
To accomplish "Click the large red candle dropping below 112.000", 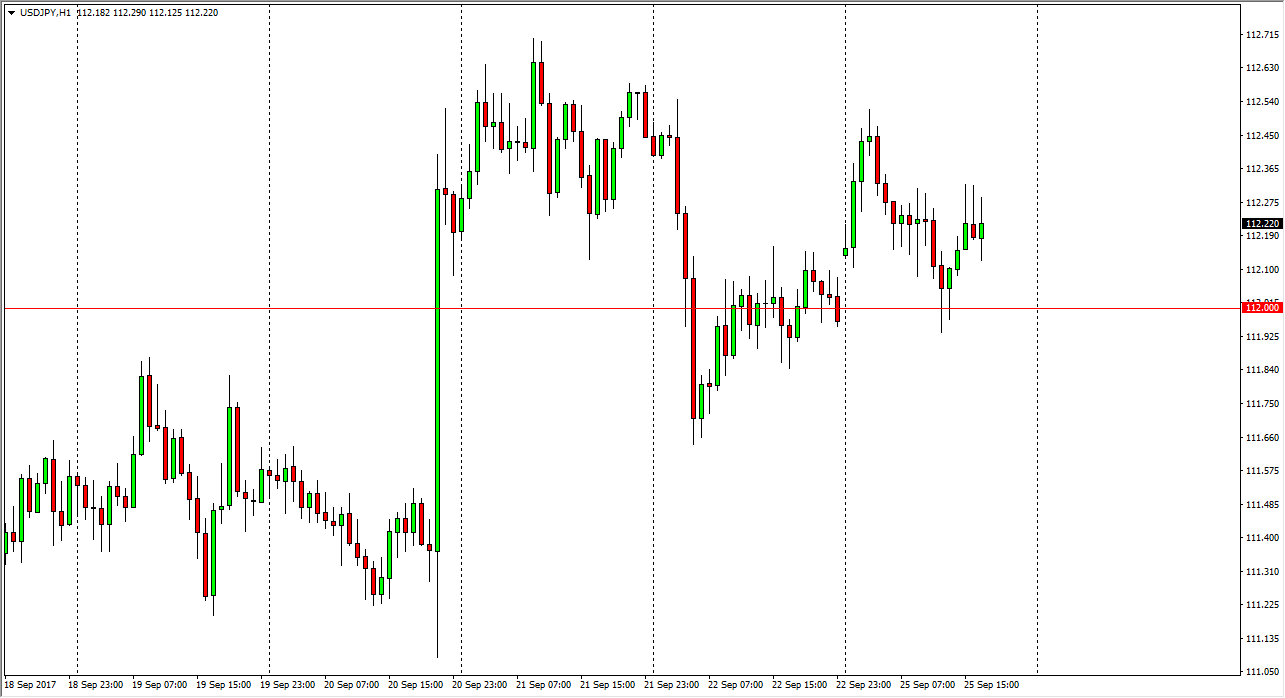I will coord(693,348).
